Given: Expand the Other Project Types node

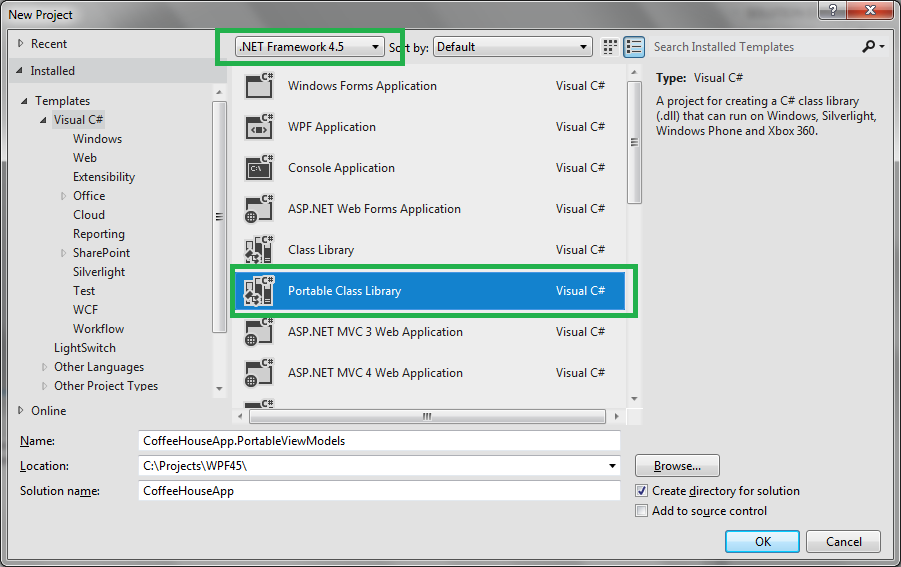Looking at the screenshot, I should click(x=44, y=386).
